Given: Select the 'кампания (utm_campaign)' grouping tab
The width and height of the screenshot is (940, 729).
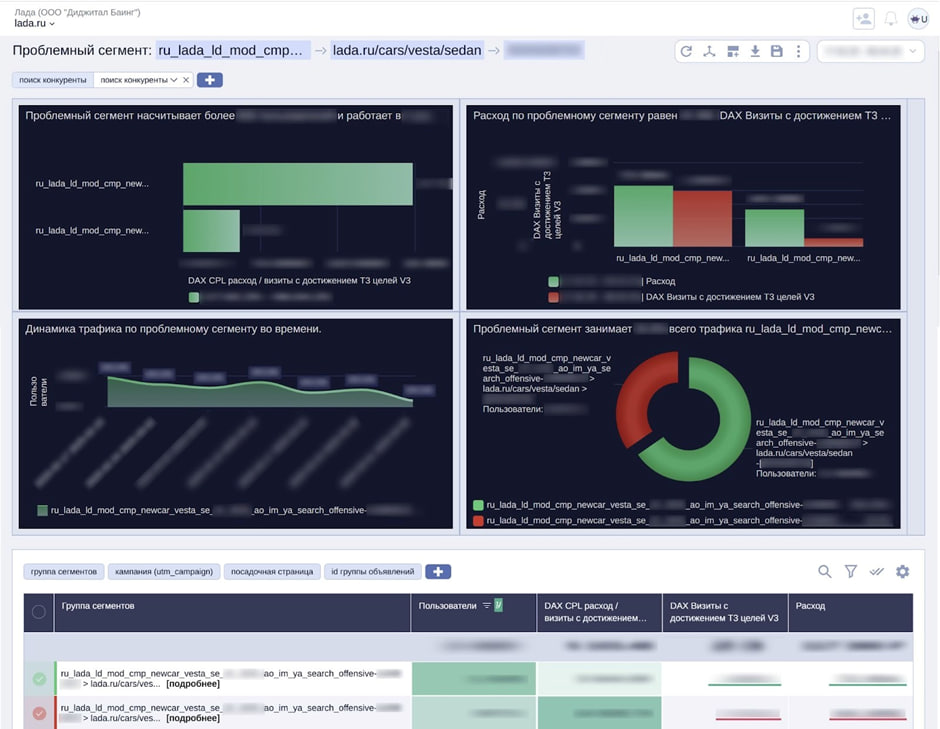Looking at the screenshot, I should click(163, 572).
